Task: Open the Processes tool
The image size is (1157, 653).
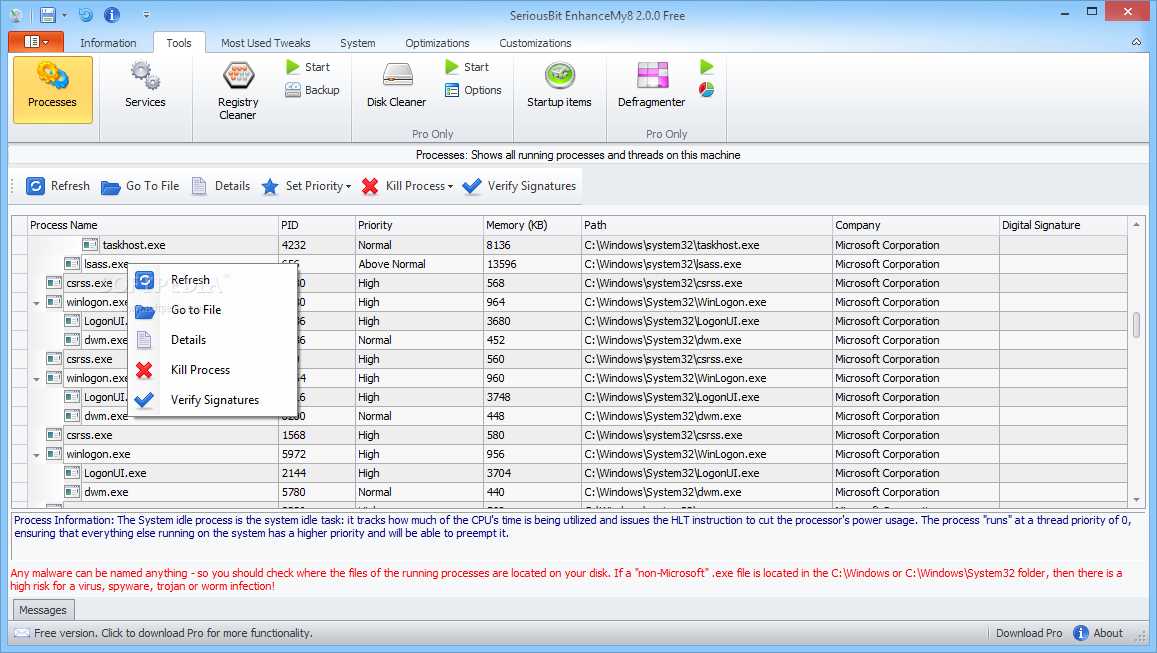Action: tap(52, 89)
